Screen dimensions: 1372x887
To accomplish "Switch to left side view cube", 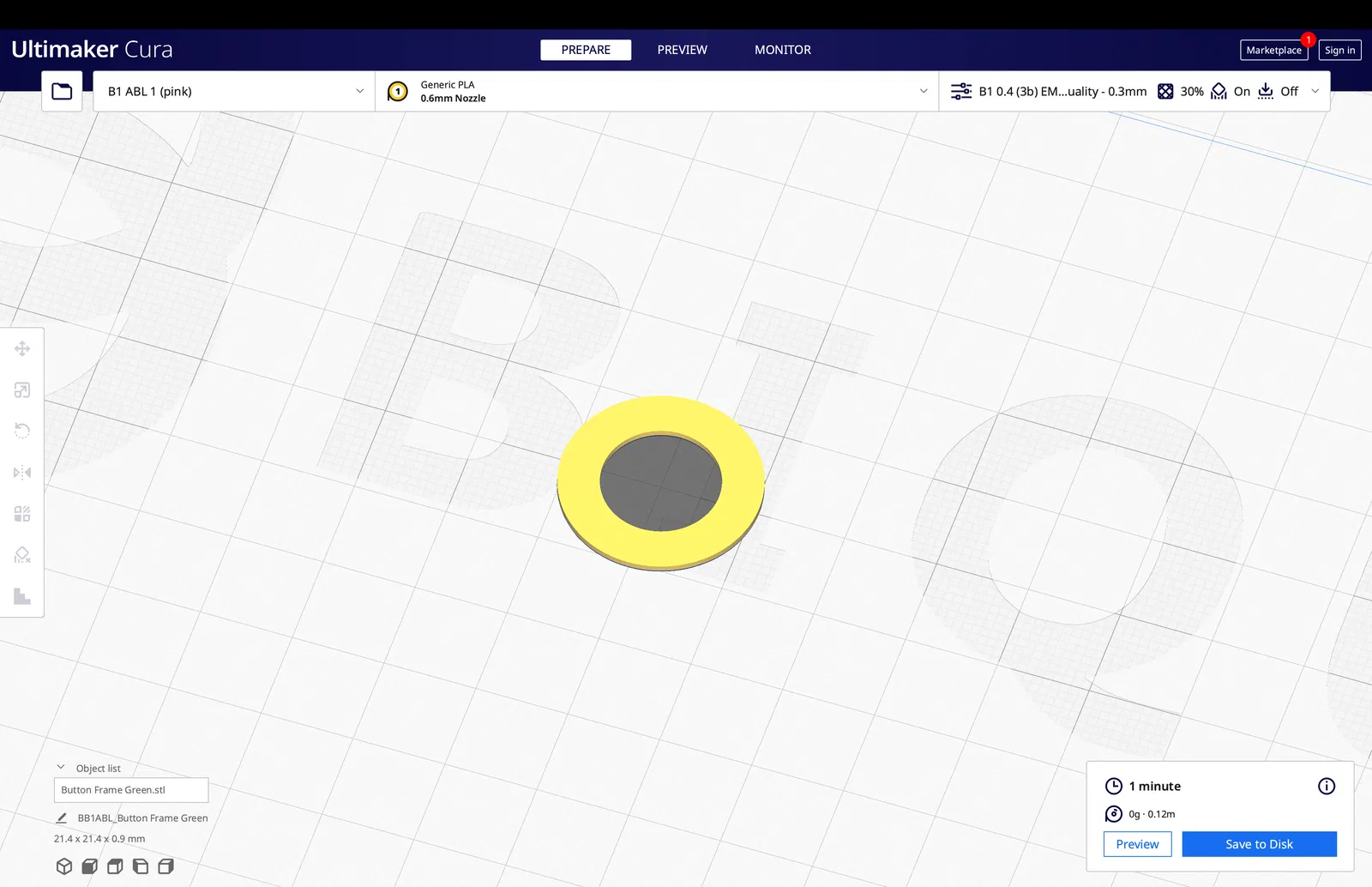I will coord(141,866).
